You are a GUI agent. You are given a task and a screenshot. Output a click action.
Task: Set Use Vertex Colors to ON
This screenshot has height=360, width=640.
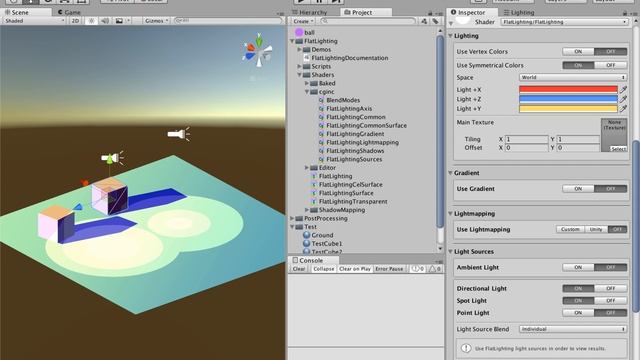coord(578,51)
